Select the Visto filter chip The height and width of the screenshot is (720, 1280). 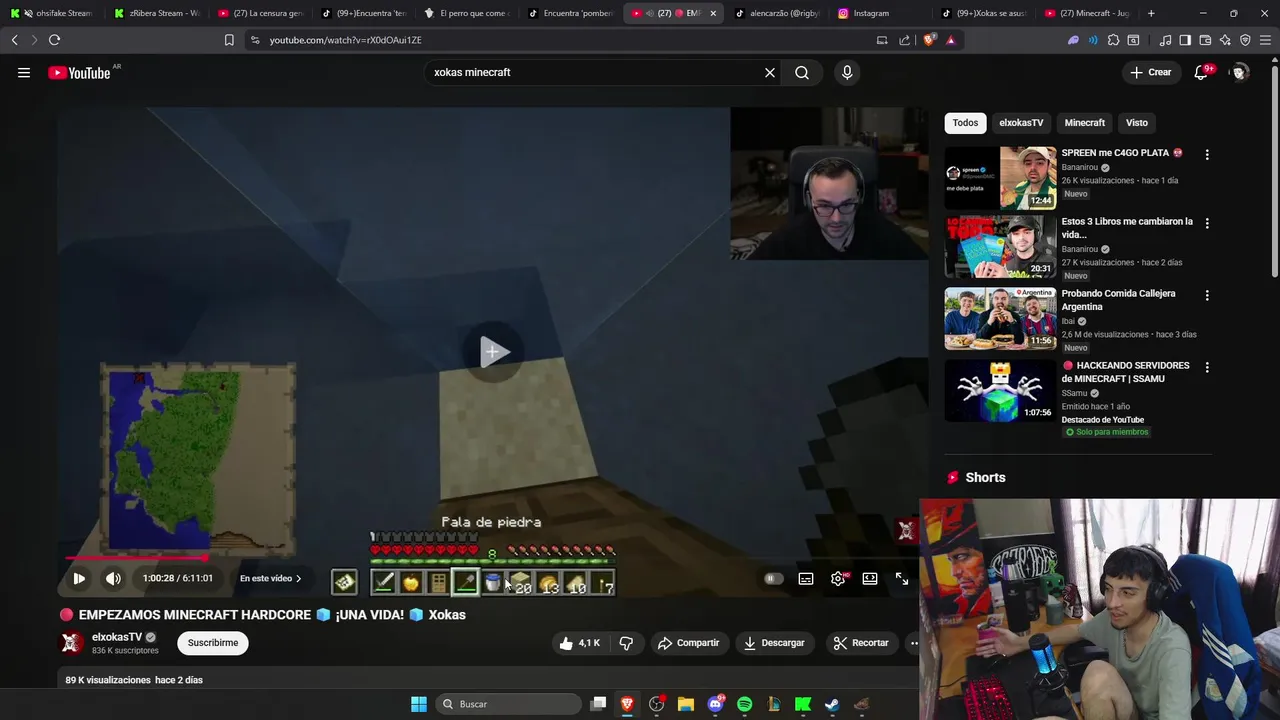tap(1137, 123)
